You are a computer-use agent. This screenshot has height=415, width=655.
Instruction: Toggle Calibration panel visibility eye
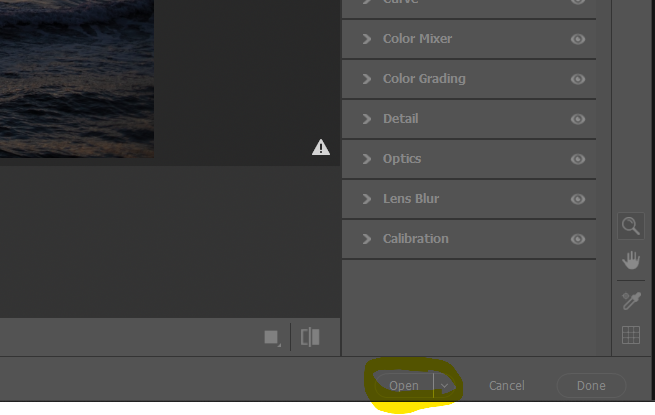click(578, 239)
